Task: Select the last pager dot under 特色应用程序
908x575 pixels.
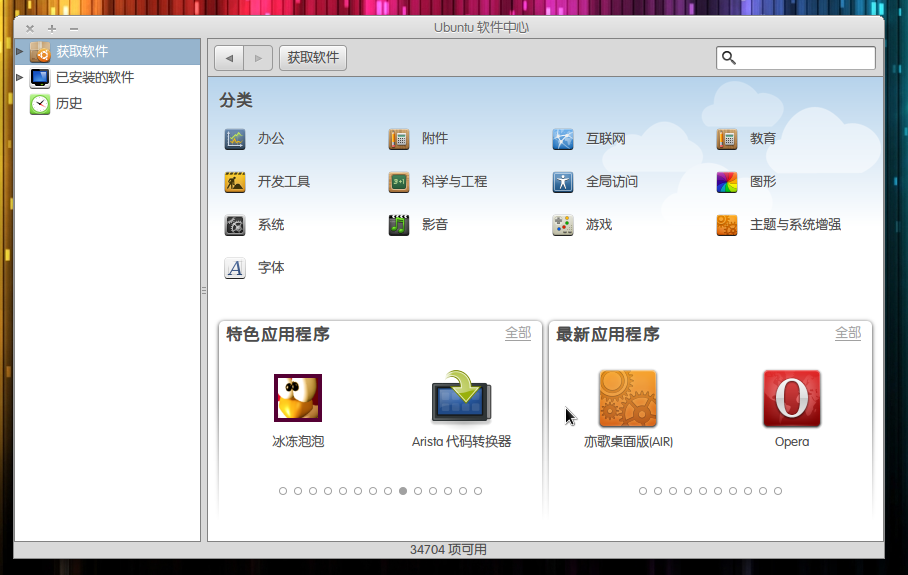Action: (478, 491)
